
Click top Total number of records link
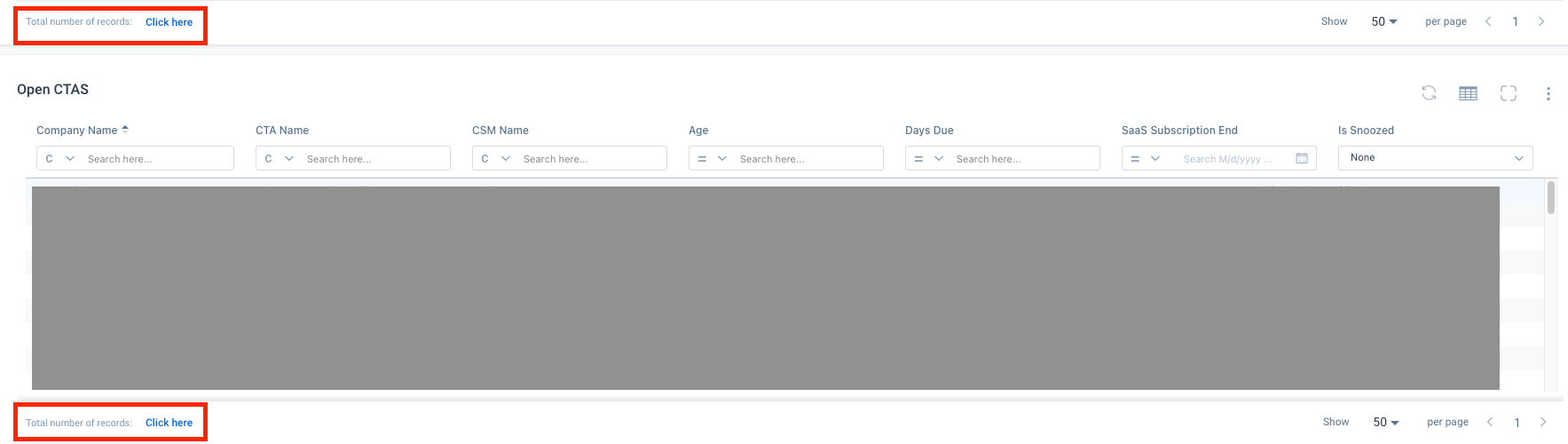[x=169, y=22]
